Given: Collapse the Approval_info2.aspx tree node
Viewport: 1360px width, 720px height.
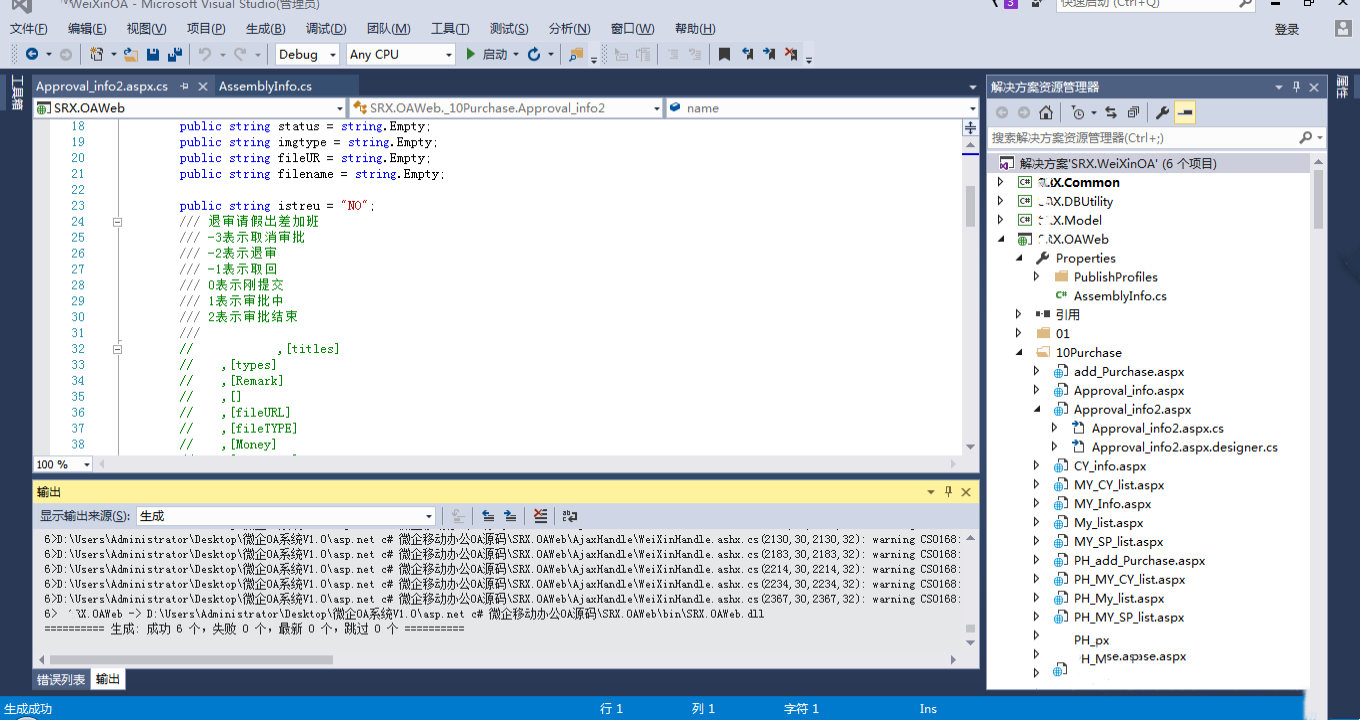Looking at the screenshot, I should [x=1037, y=409].
